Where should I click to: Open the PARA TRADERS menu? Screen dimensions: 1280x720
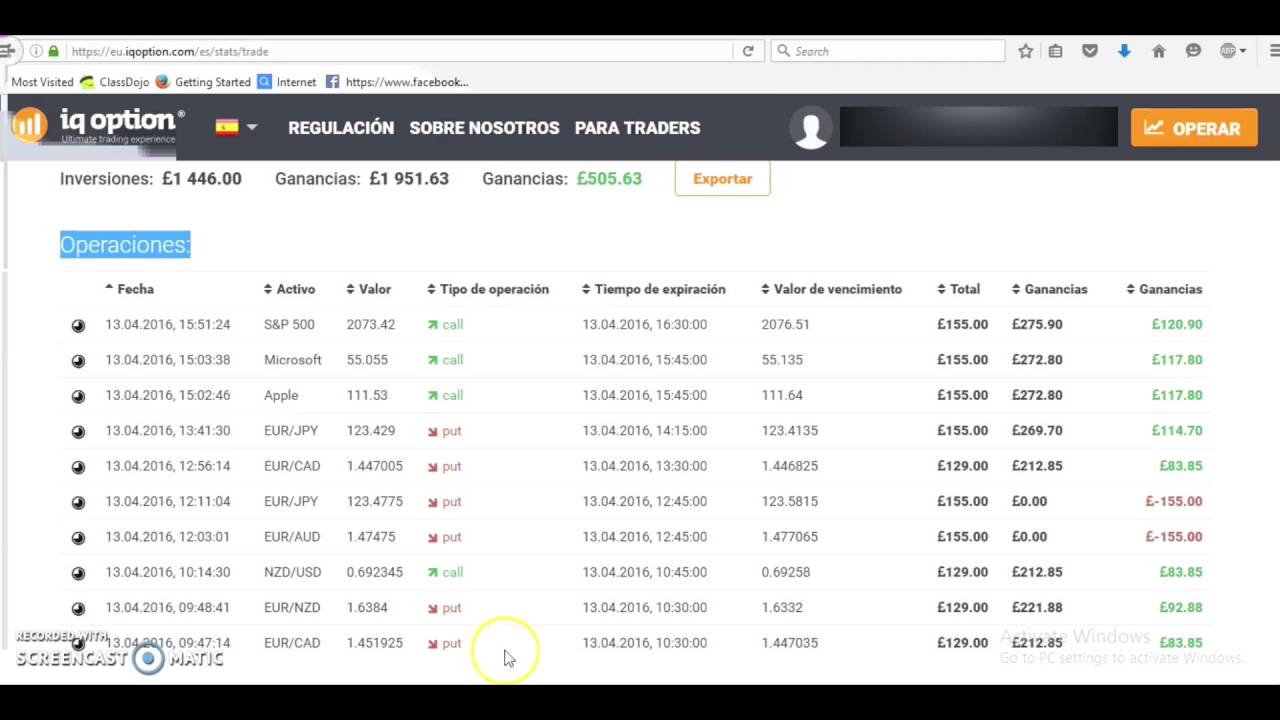point(637,128)
